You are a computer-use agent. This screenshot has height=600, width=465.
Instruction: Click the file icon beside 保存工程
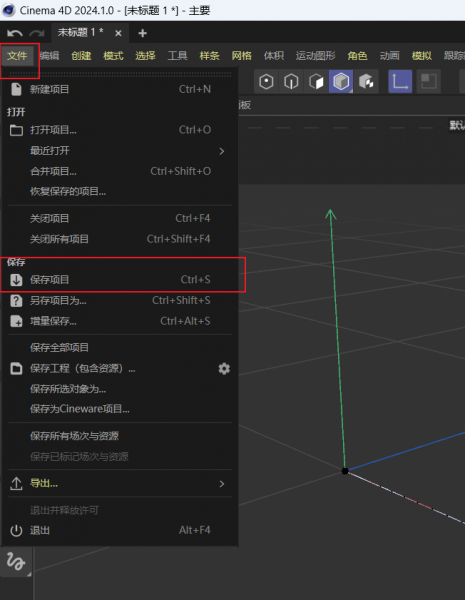tap(16, 368)
